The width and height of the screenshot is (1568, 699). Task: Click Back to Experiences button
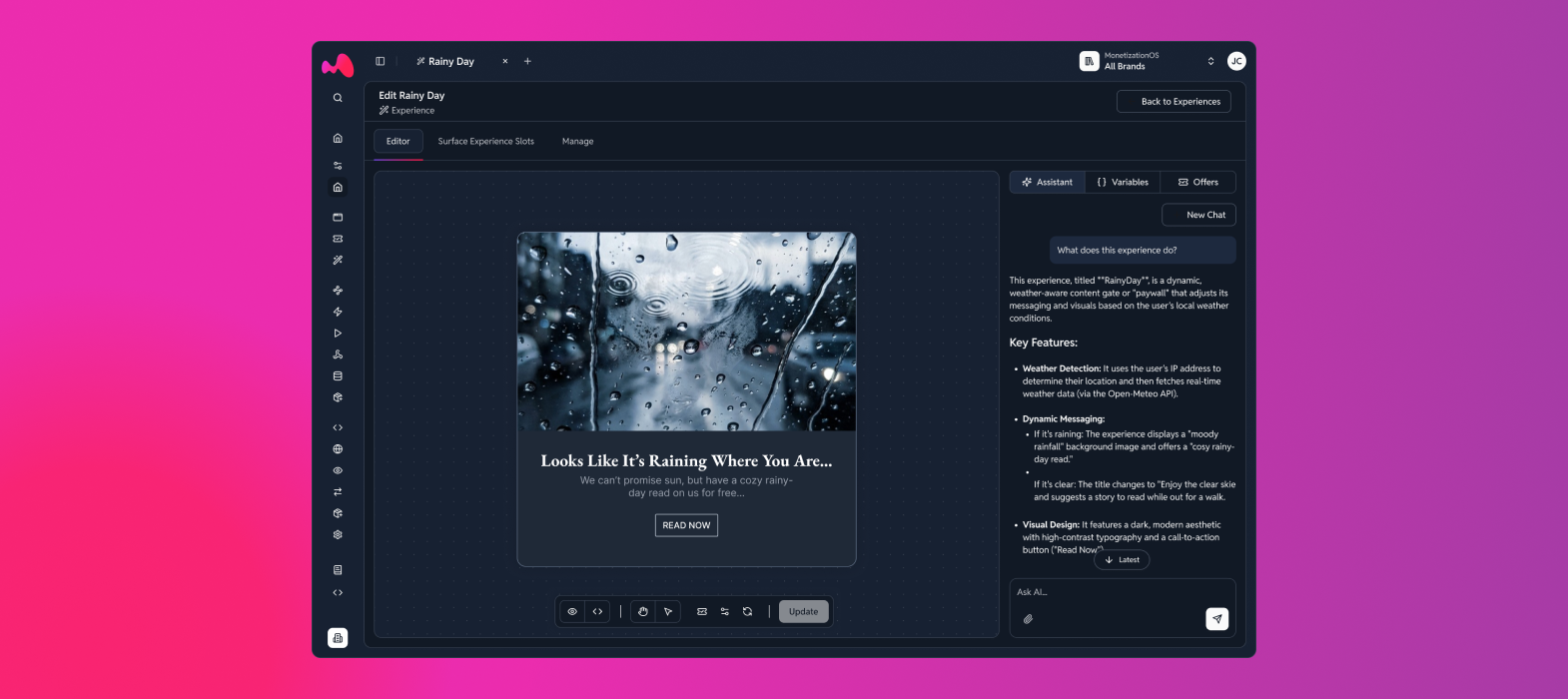tap(1174, 102)
